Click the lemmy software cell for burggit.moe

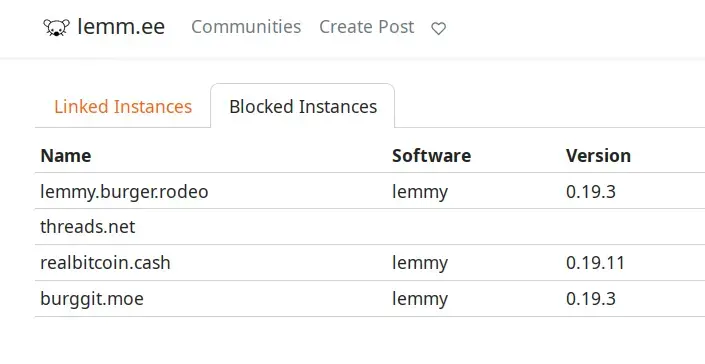[x=419, y=299]
